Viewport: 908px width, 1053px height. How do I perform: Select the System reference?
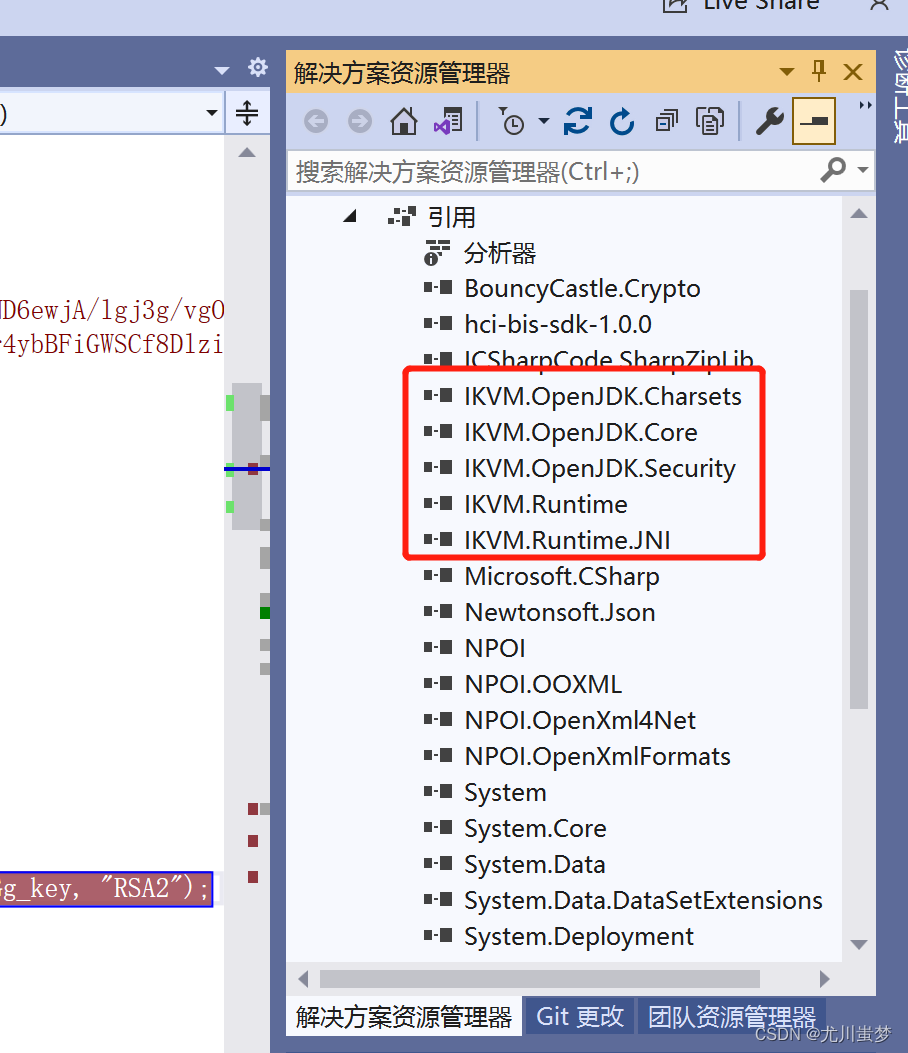(506, 793)
